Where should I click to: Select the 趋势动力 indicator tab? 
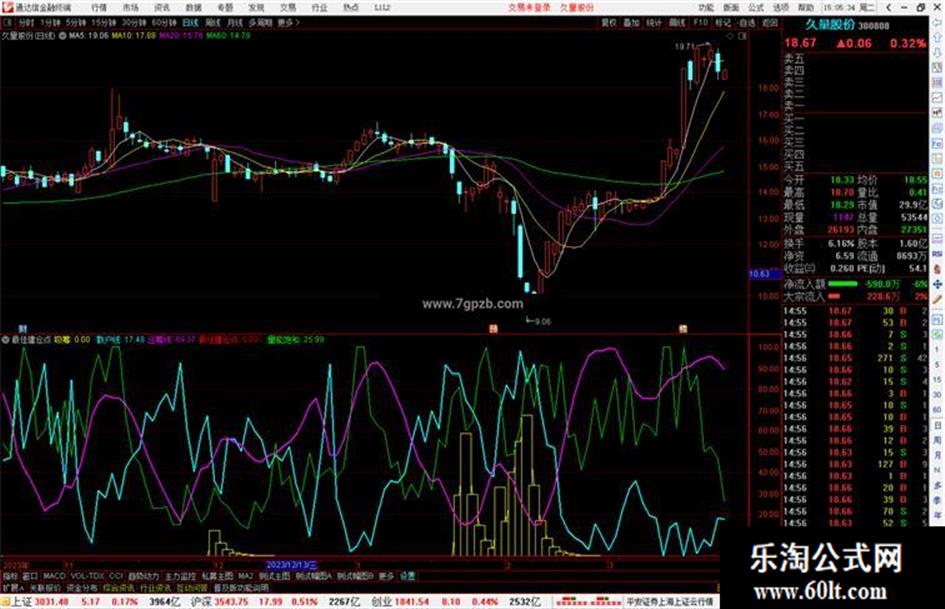pos(143,576)
